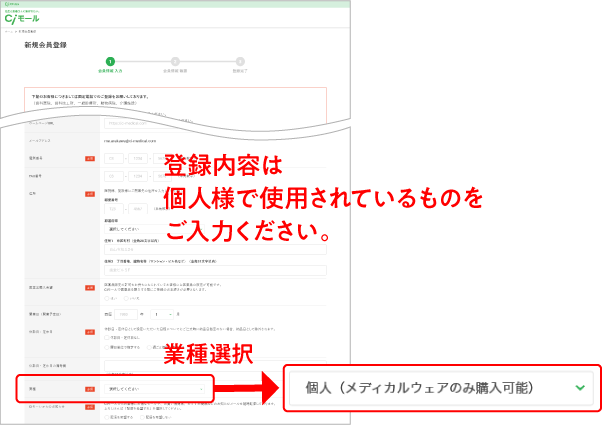This screenshot has width=610, height=425.
Task: Click the first phone number field
Action: click(x=114, y=158)
